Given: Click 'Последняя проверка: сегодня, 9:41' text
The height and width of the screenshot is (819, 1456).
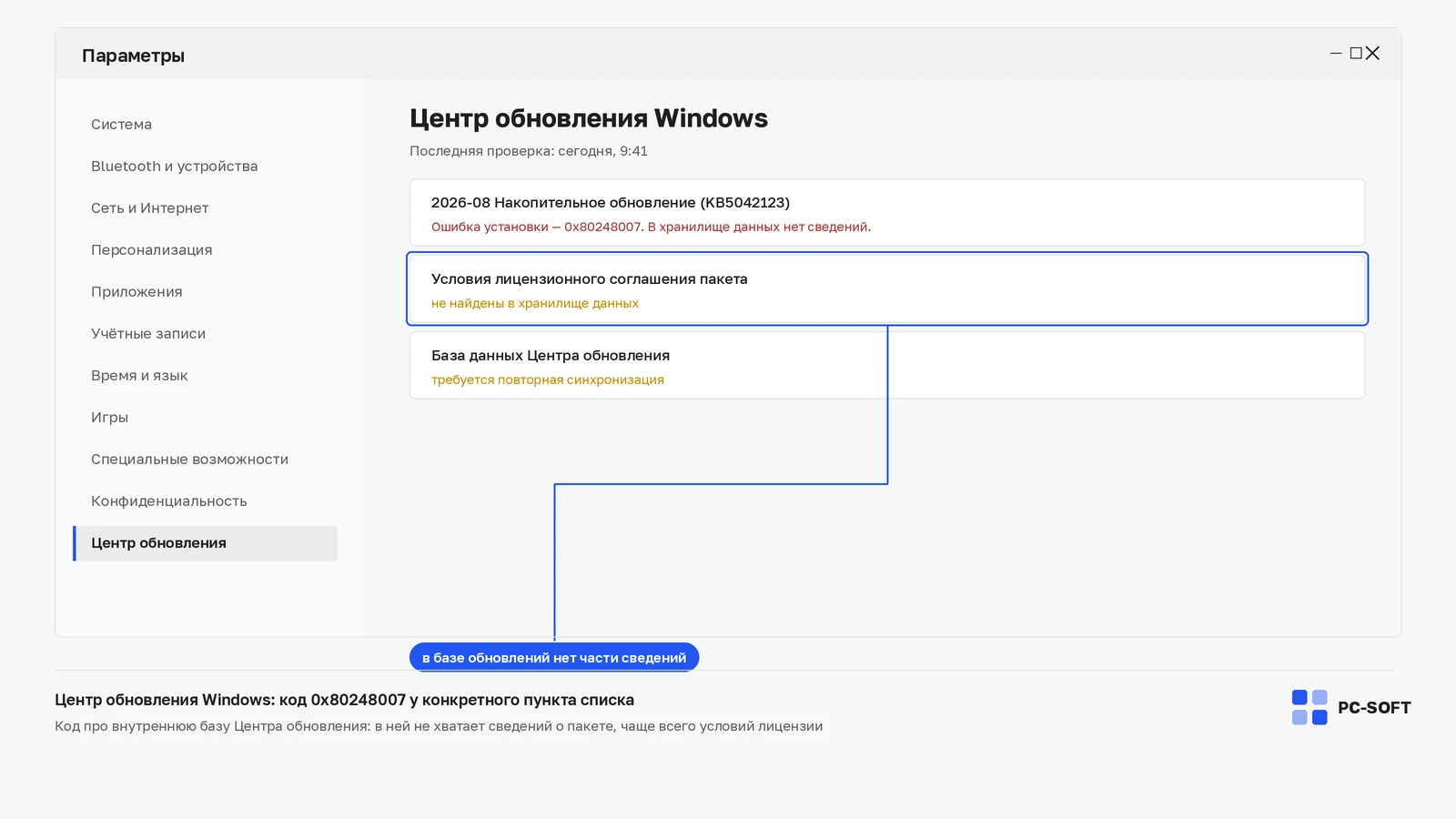Looking at the screenshot, I should [x=529, y=151].
